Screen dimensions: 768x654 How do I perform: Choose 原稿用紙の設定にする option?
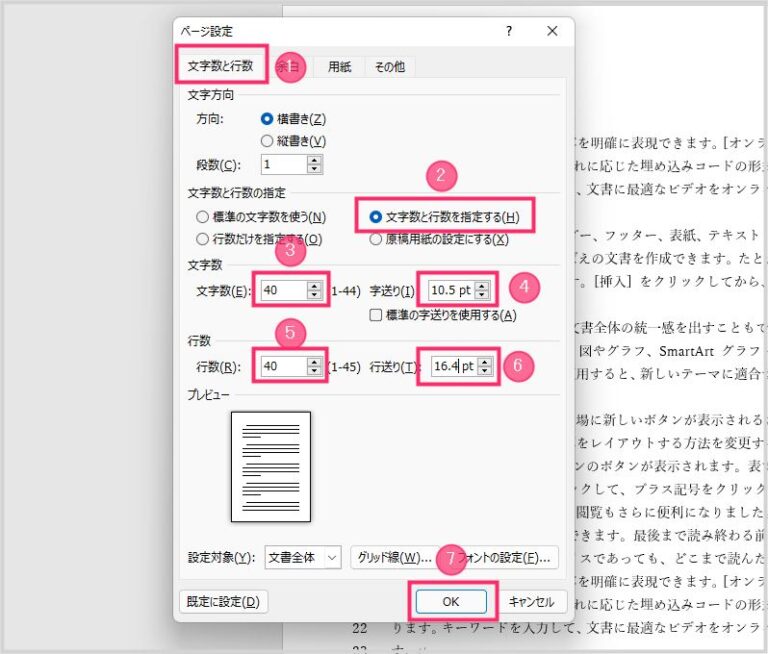click(439, 239)
